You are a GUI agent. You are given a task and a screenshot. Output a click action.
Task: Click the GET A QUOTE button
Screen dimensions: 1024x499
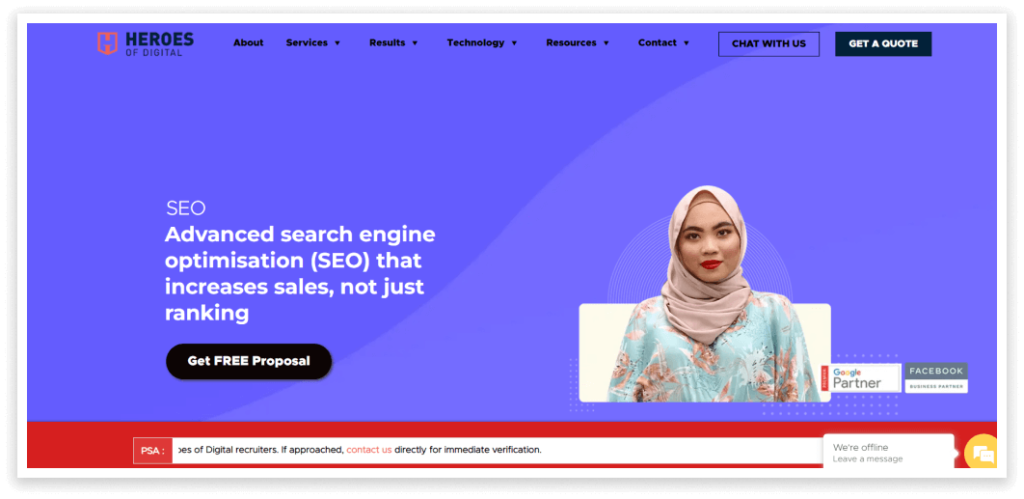point(883,44)
